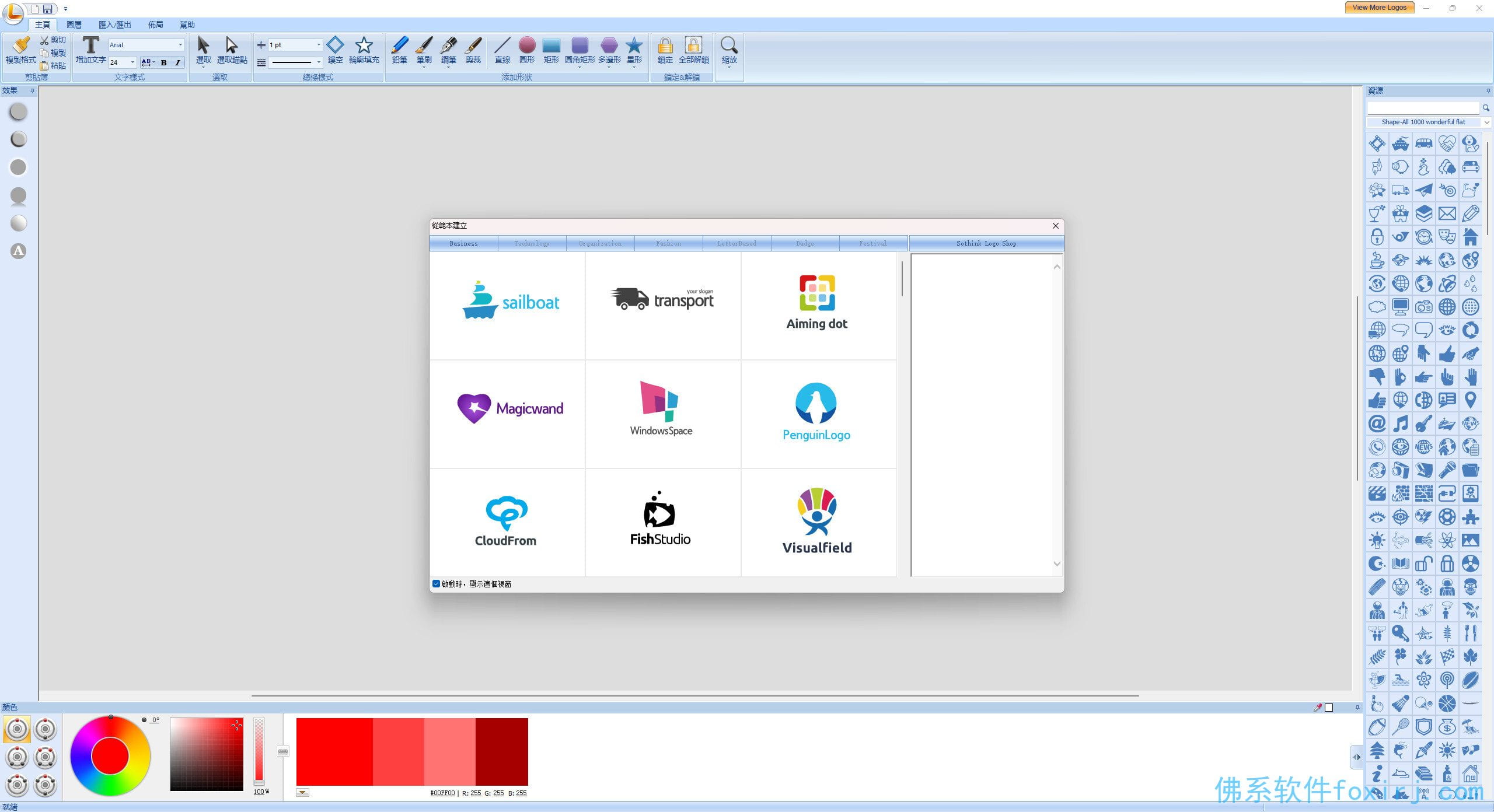Select the highlighted single-red-dot color scheme button

coord(17,729)
